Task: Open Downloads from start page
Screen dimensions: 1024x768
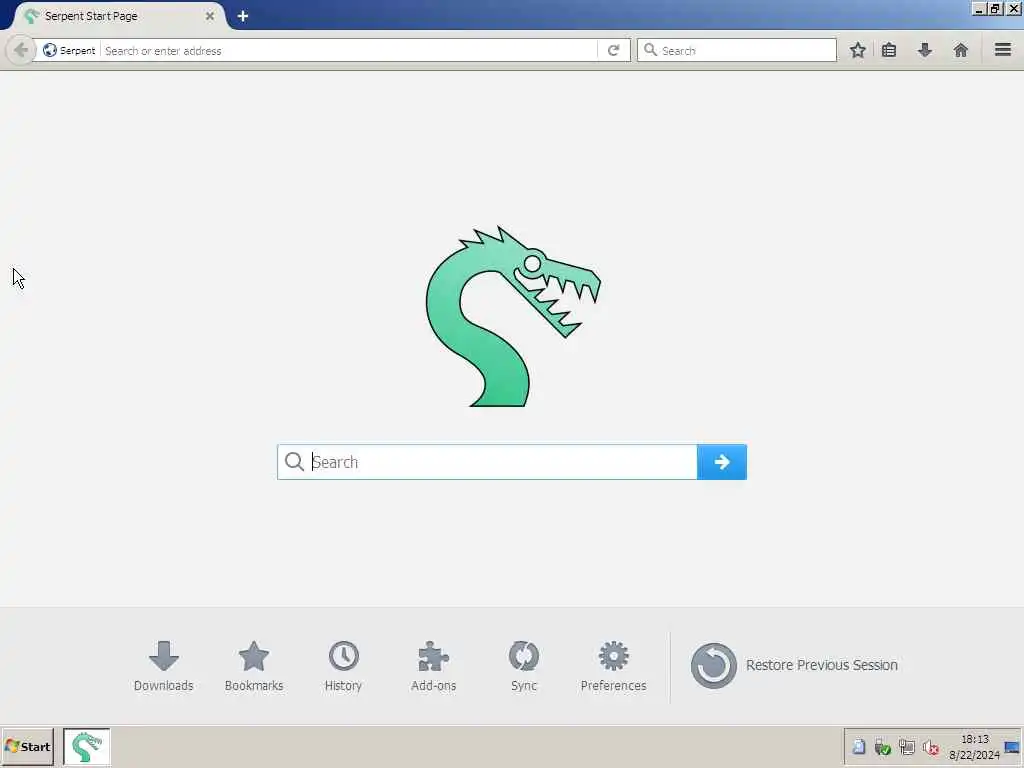Action: [163, 666]
